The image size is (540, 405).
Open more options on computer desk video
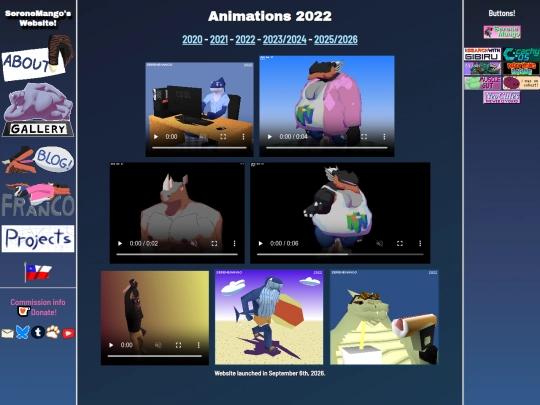pos(243,137)
